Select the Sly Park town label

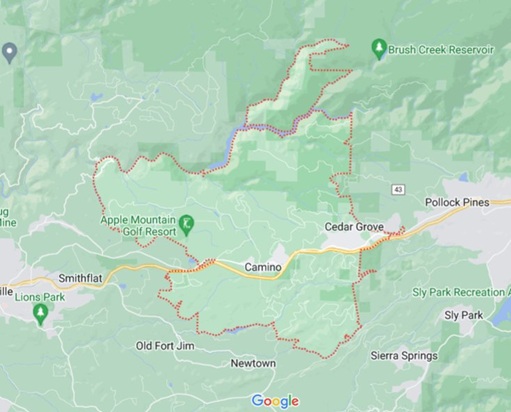[x=463, y=315]
